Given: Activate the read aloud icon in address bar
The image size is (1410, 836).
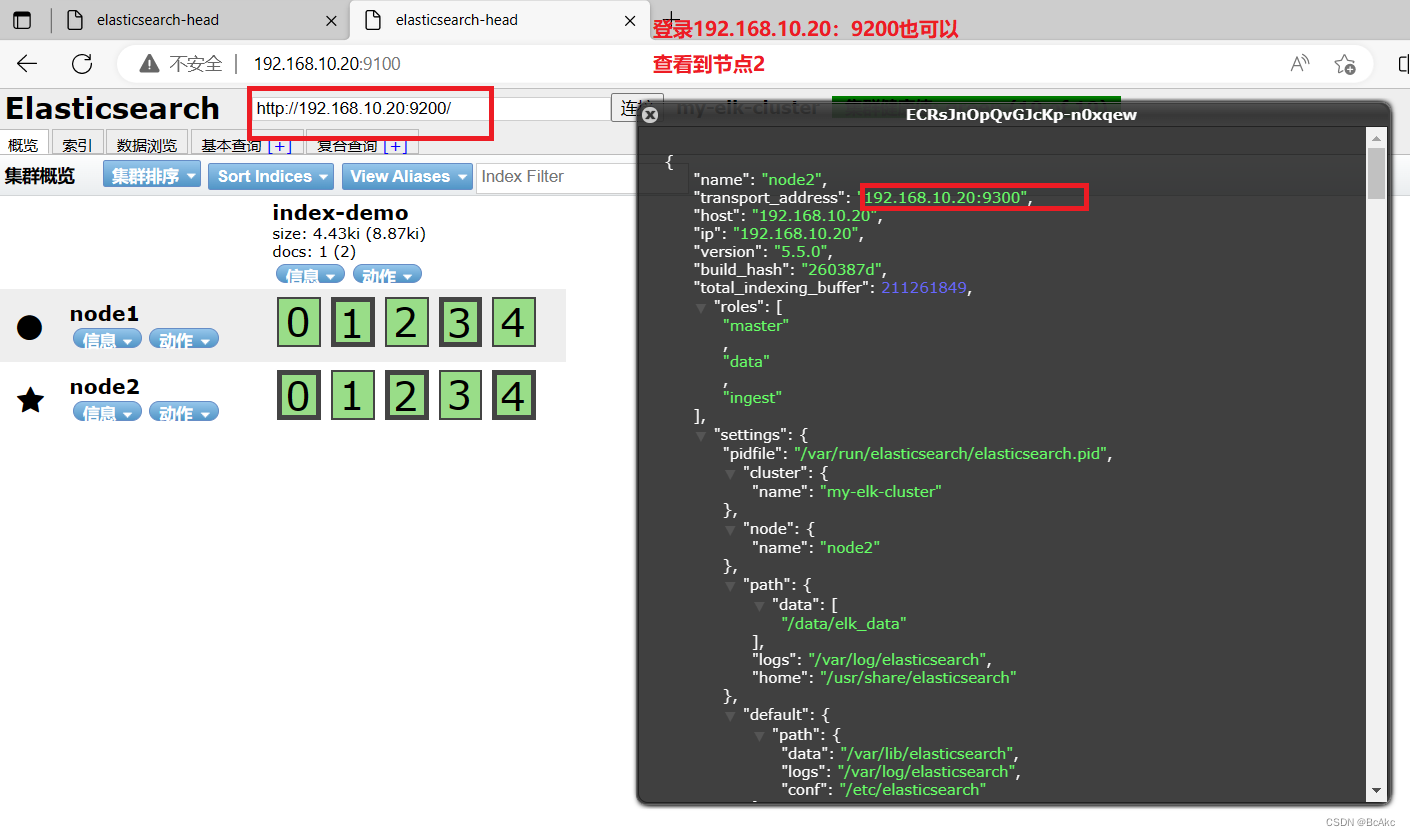Looking at the screenshot, I should (x=1300, y=64).
